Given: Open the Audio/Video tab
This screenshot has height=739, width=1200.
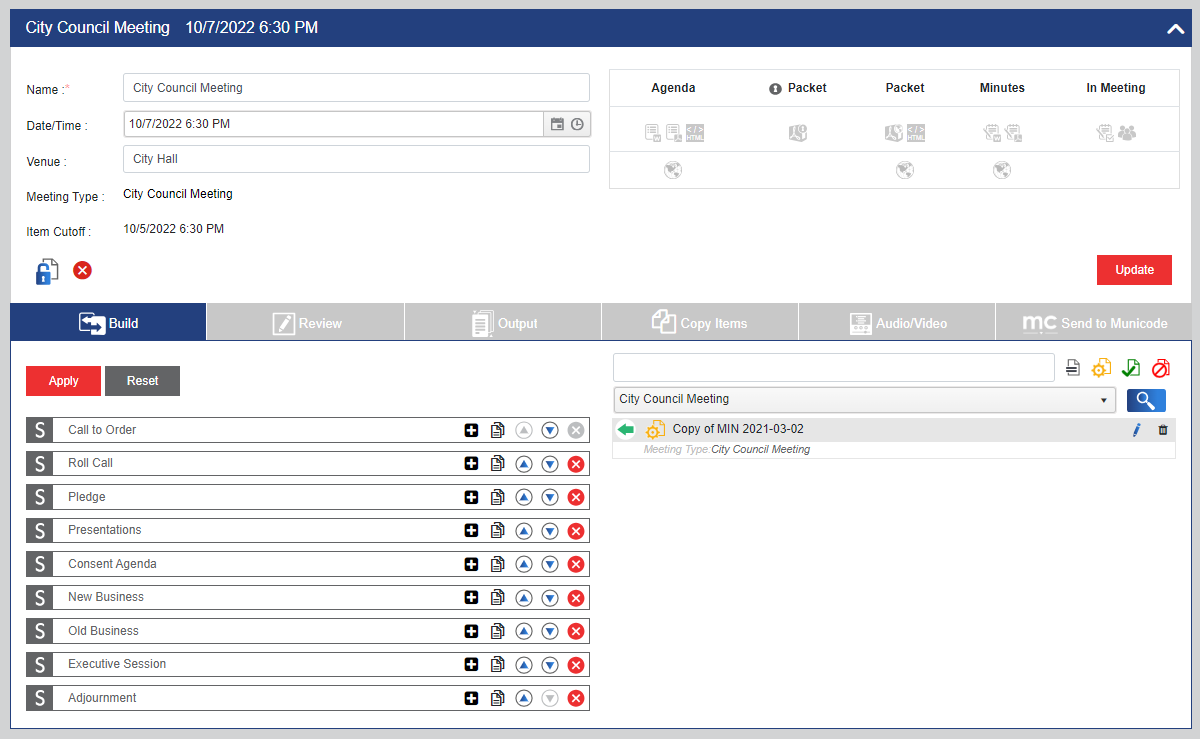Looking at the screenshot, I should (x=897, y=323).
